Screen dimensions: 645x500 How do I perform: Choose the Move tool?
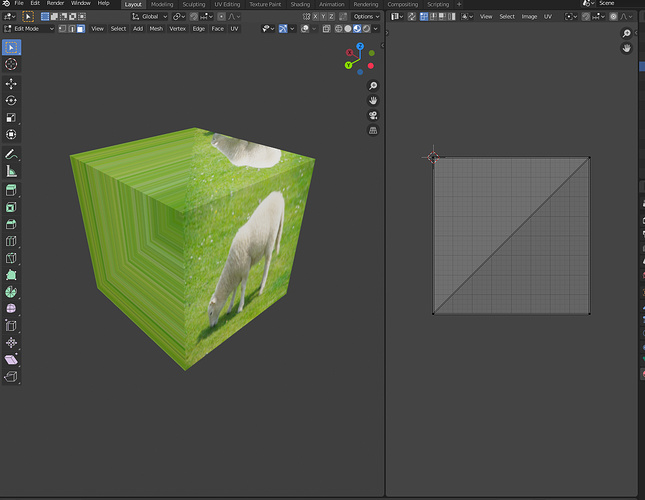[11, 84]
